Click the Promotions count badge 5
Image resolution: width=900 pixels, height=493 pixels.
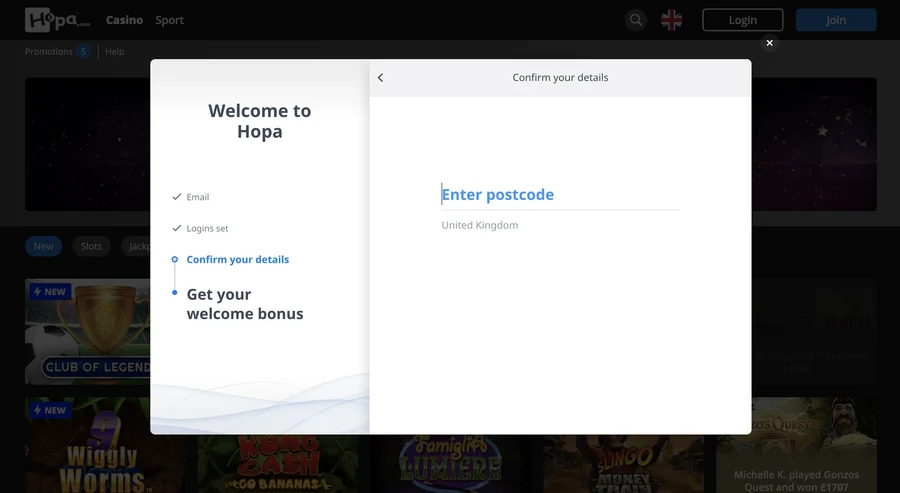click(x=83, y=52)
